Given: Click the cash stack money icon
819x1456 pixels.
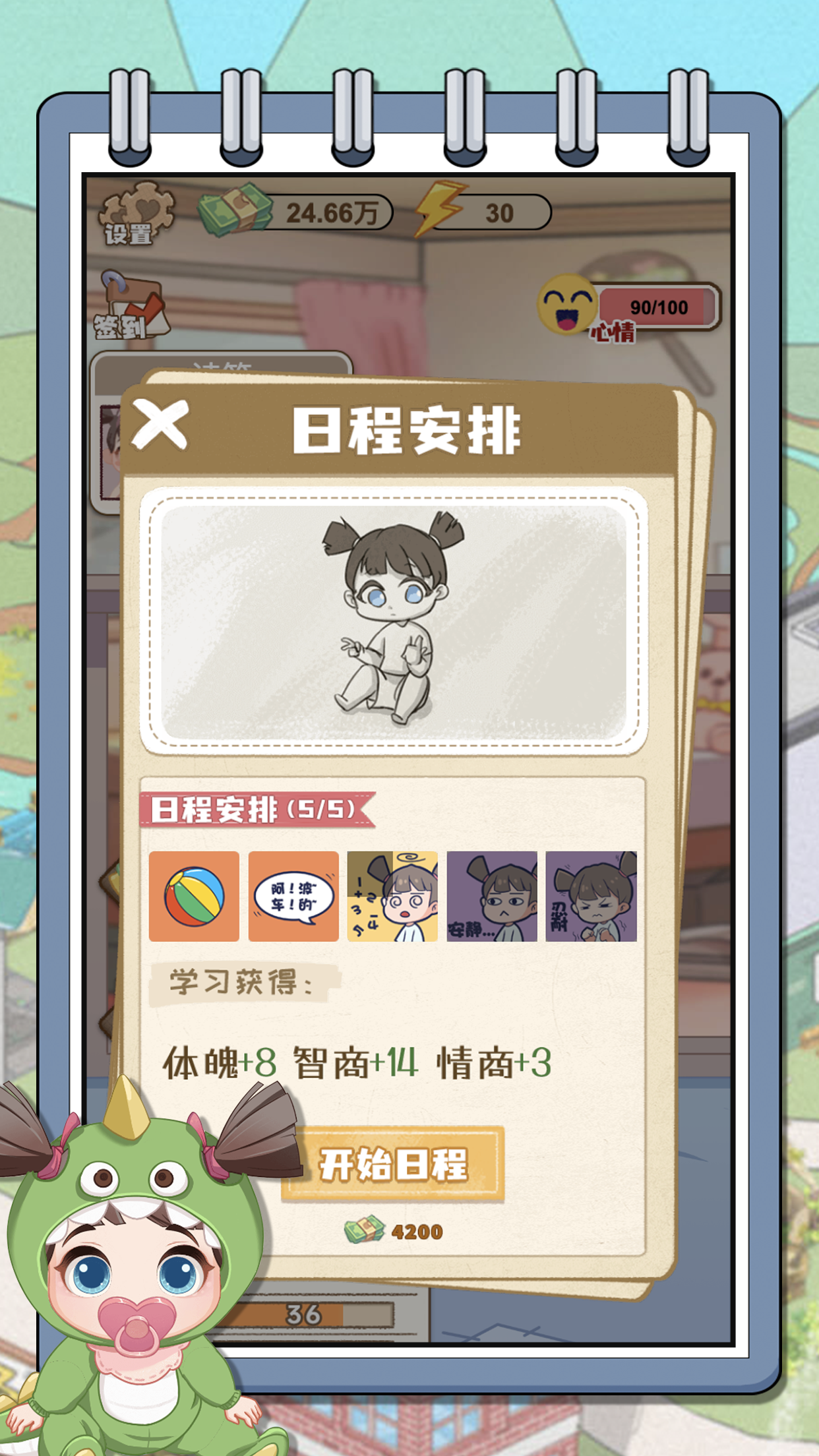Looking at the screenshot, I should (x=235, y=210).
